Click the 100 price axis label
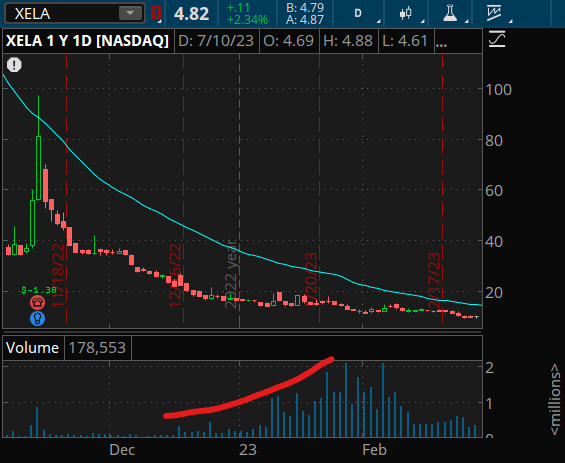 pos(498,90)
